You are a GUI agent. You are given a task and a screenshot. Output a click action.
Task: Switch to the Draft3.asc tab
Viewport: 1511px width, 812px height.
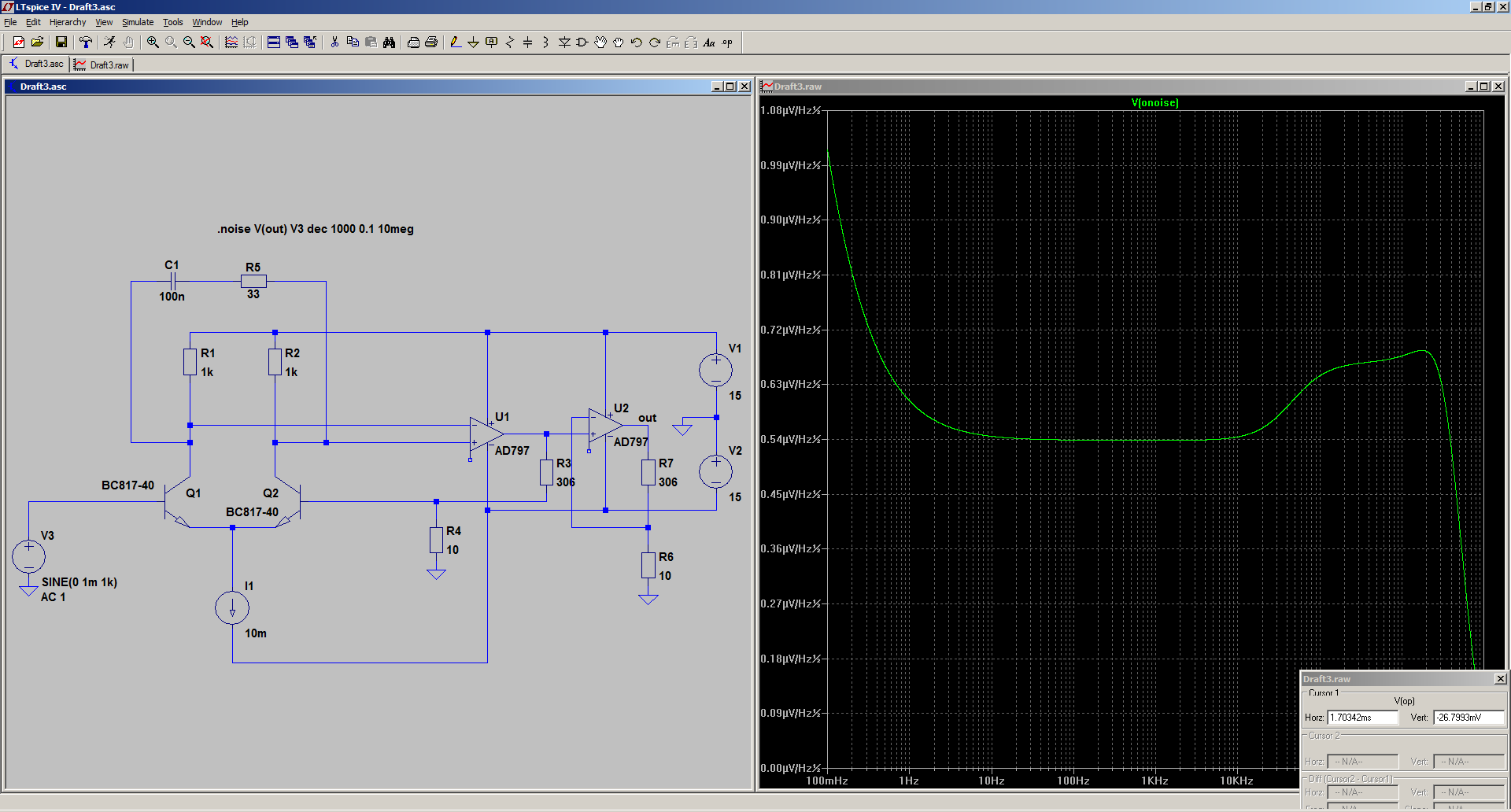(x=36, y=64)
